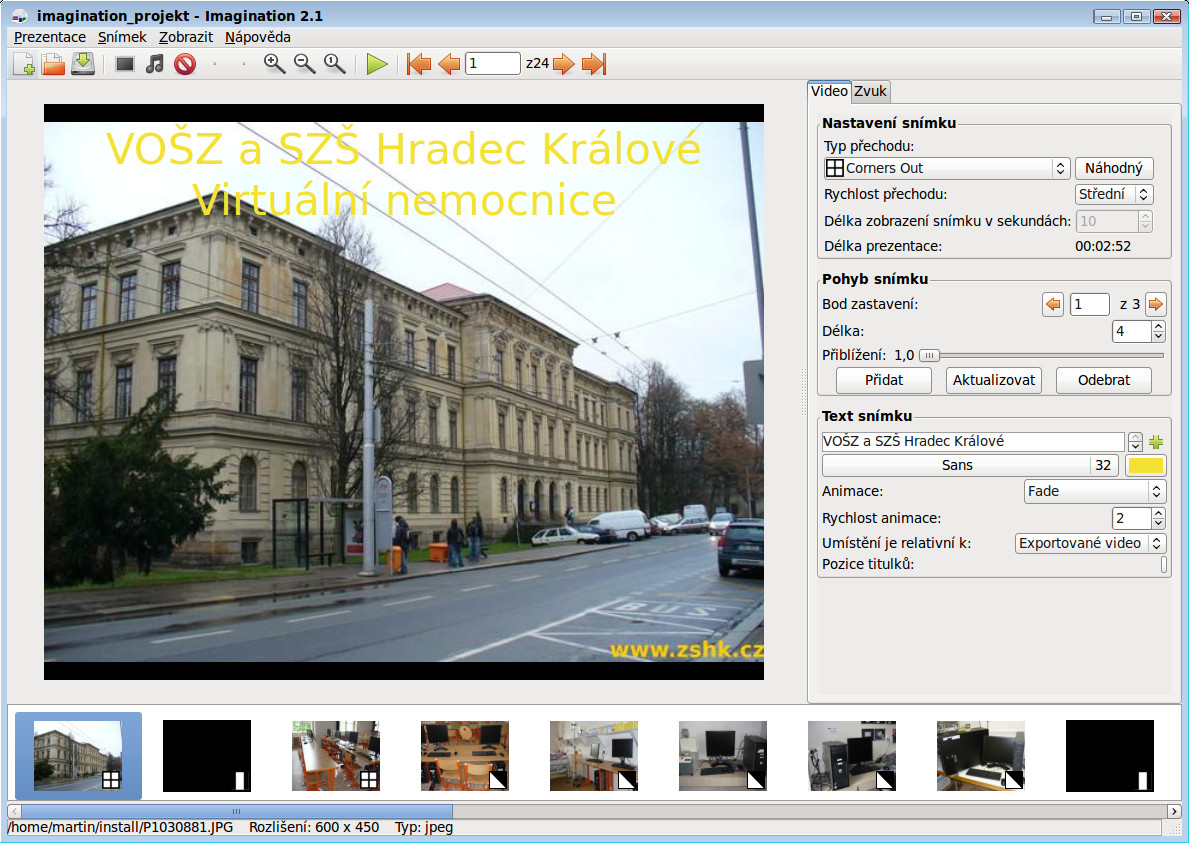Image resolution: width=1189 pixels, height=843 pixels.
Task: Click presentation length value 00:02:52
Action: click(1103, 246)
